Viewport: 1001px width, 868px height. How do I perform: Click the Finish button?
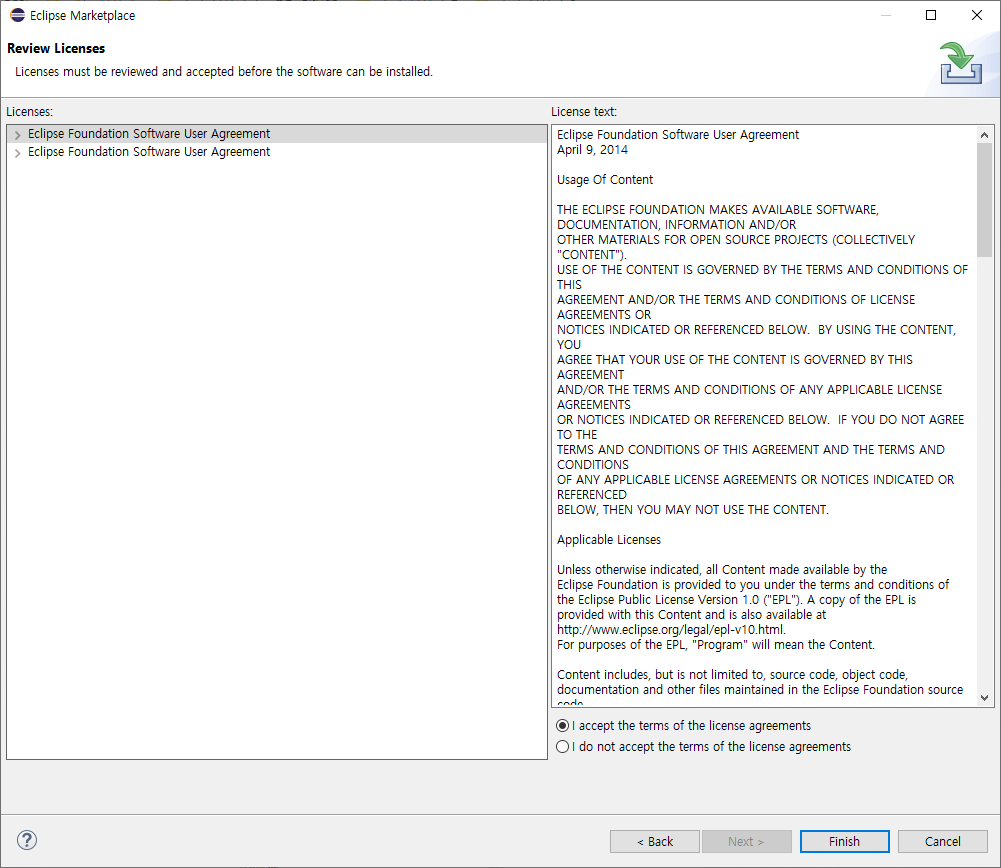pyautogui.click(x=845, y=841)
